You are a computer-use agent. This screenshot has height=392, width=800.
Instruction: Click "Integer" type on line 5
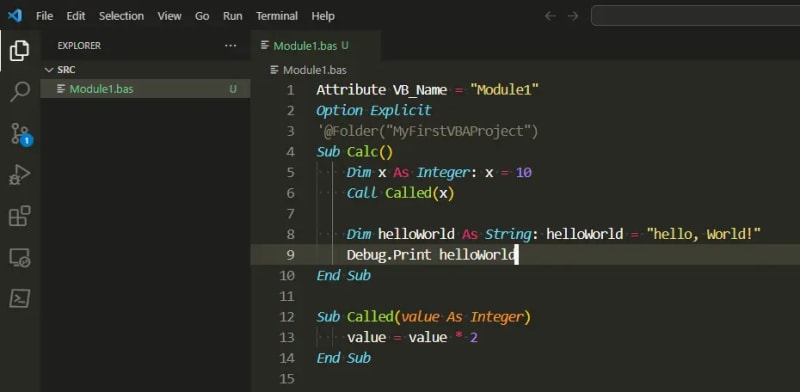click(x=443, y=173)
